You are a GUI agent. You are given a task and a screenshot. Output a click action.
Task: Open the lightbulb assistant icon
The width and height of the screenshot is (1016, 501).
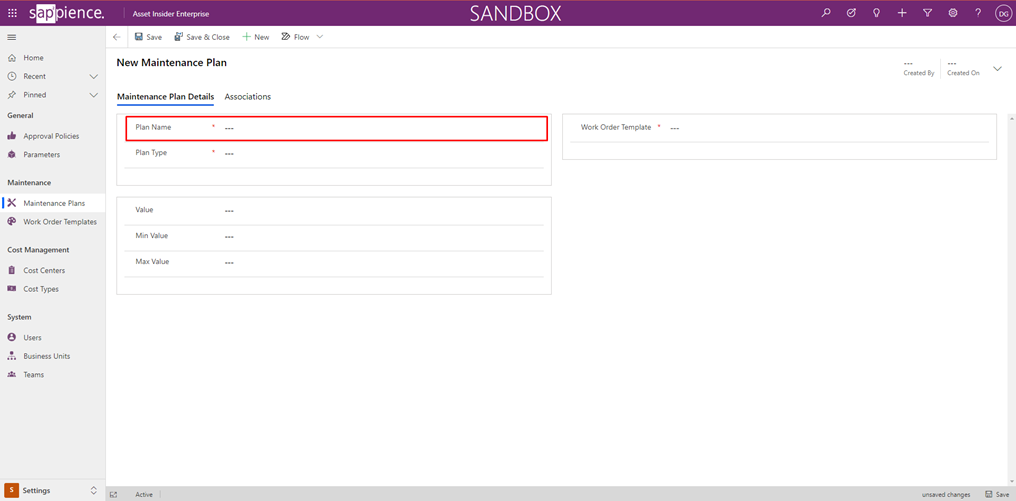pos(876,13)
